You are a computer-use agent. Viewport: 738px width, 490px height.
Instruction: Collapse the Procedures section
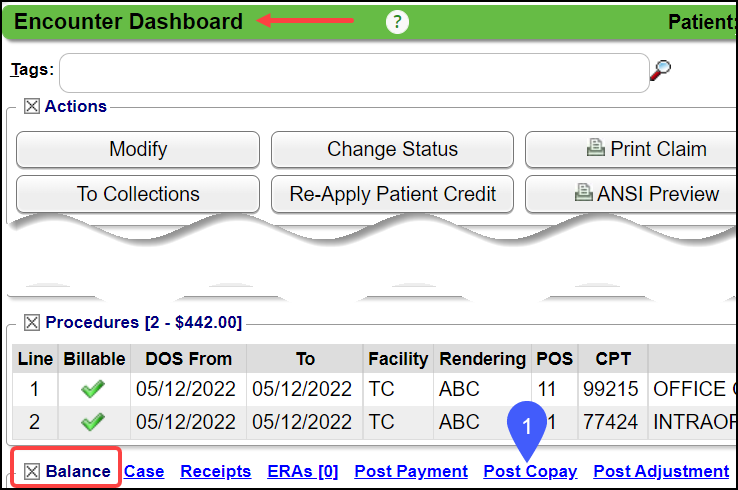tap(32, 322)
